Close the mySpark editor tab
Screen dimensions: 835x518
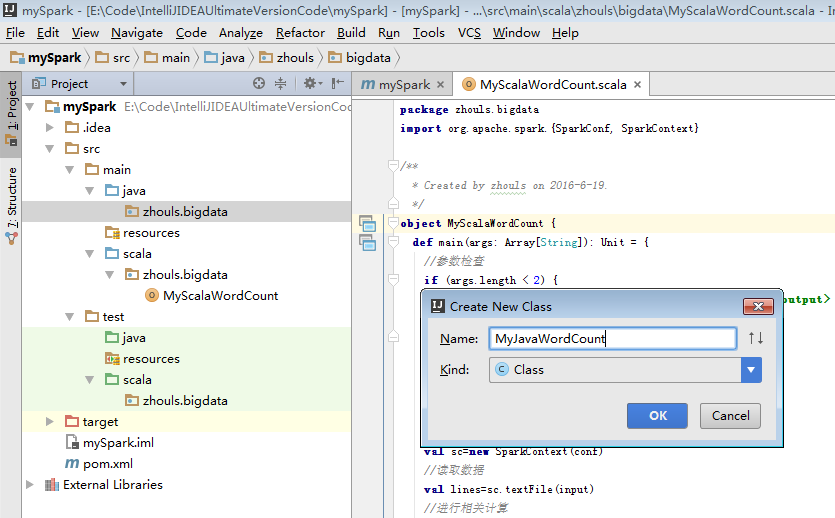pyautogui.click(x=440, y=85)
